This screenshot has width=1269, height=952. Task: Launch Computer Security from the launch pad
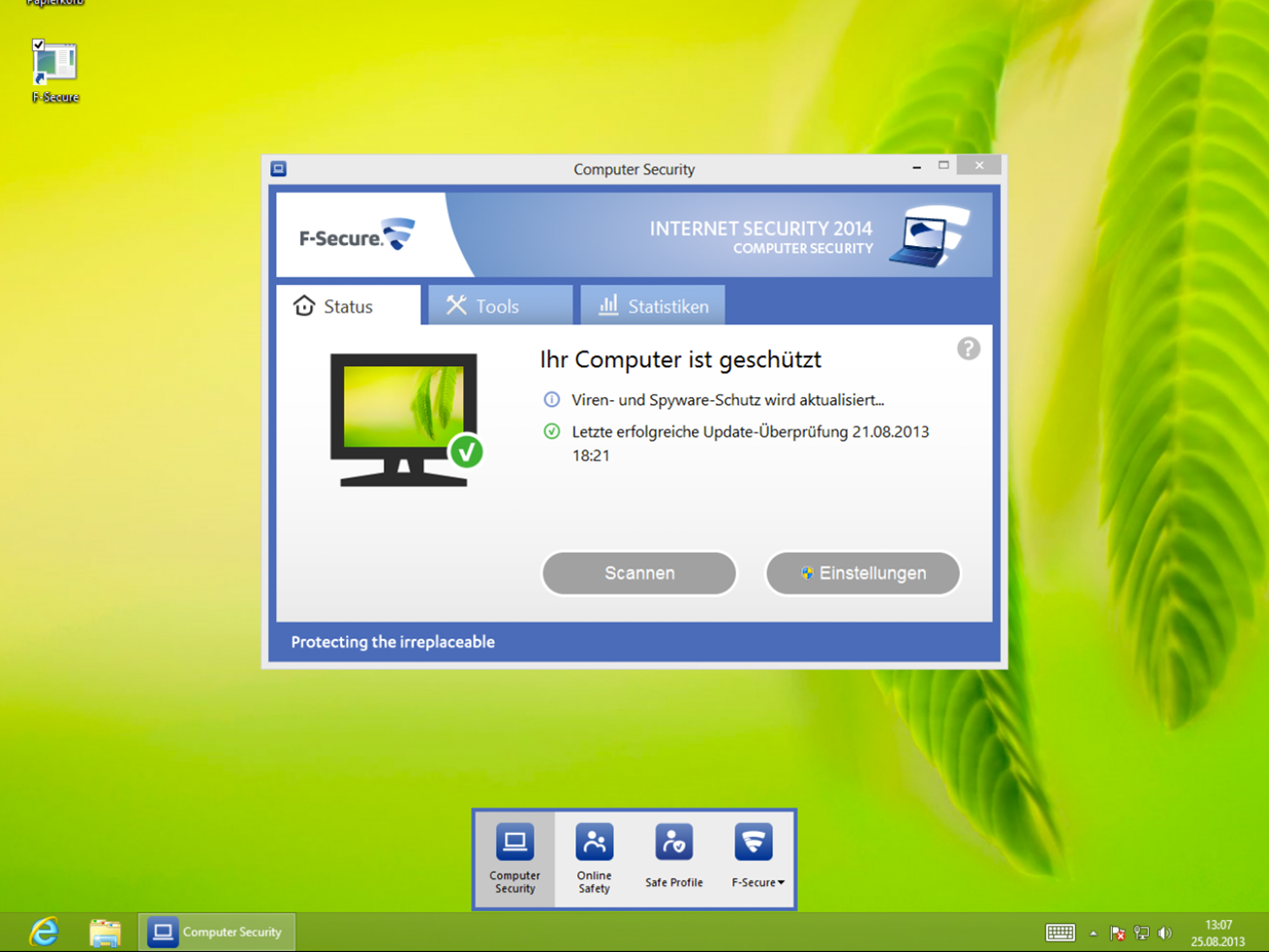tap(514, 858)
